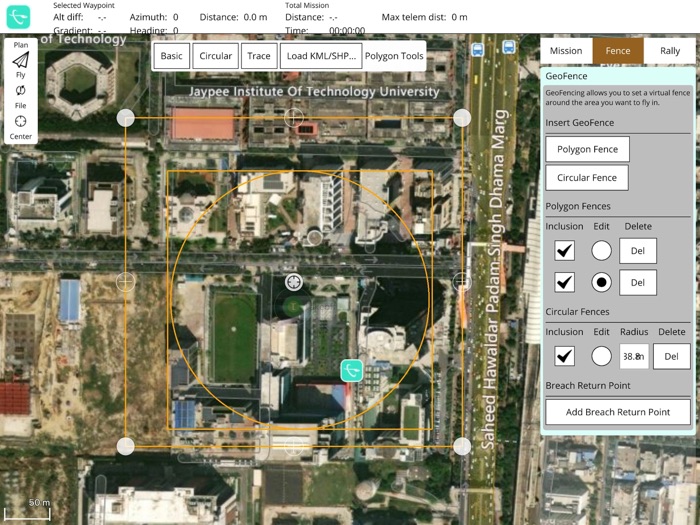The height and width of the screenshot is (525, 700).
Task: Click the top-right polygon fence corner handle
Action: click(x=462, y=118)
